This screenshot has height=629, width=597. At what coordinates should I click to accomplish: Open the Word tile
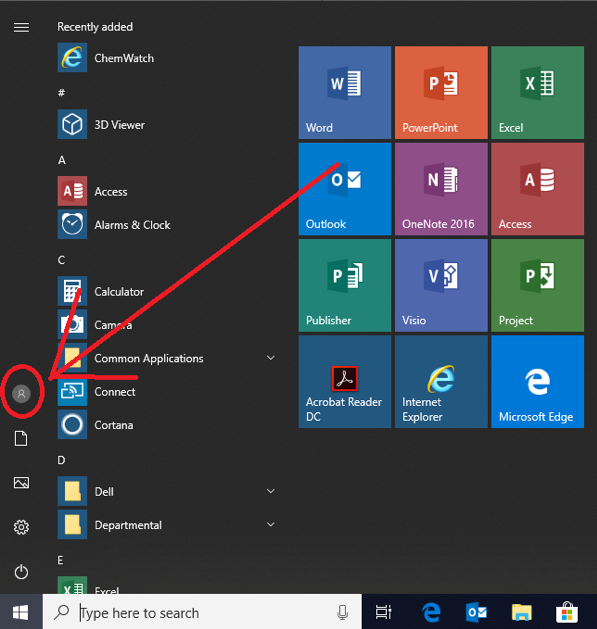345,93
